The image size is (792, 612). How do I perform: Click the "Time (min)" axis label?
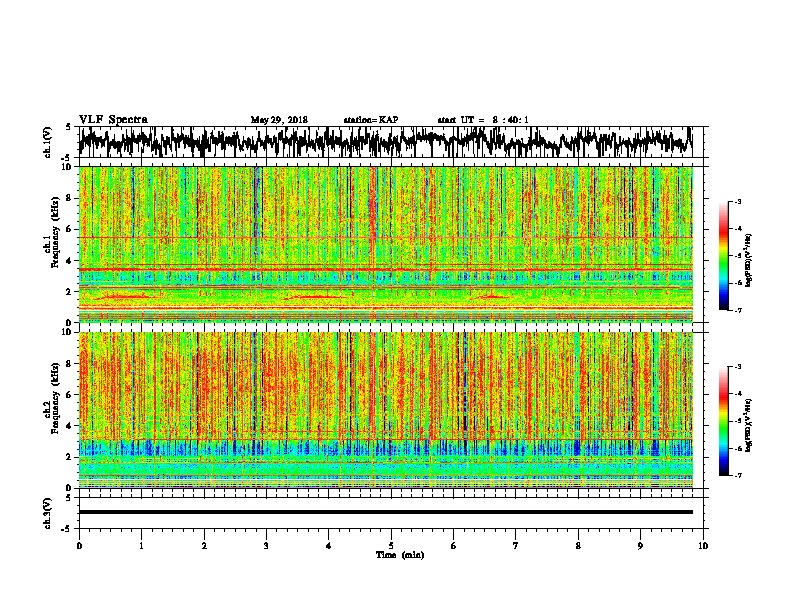400,555
